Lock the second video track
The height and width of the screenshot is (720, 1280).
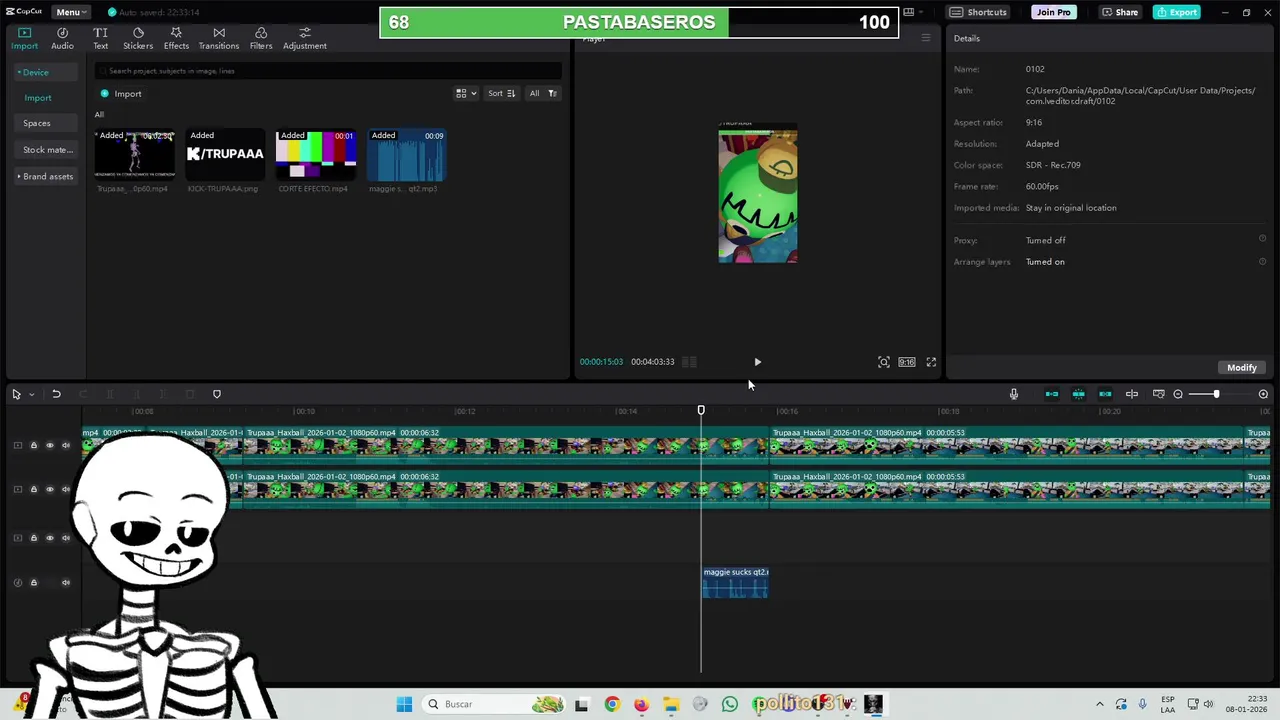pyautogui.click(x=33, y=489)
